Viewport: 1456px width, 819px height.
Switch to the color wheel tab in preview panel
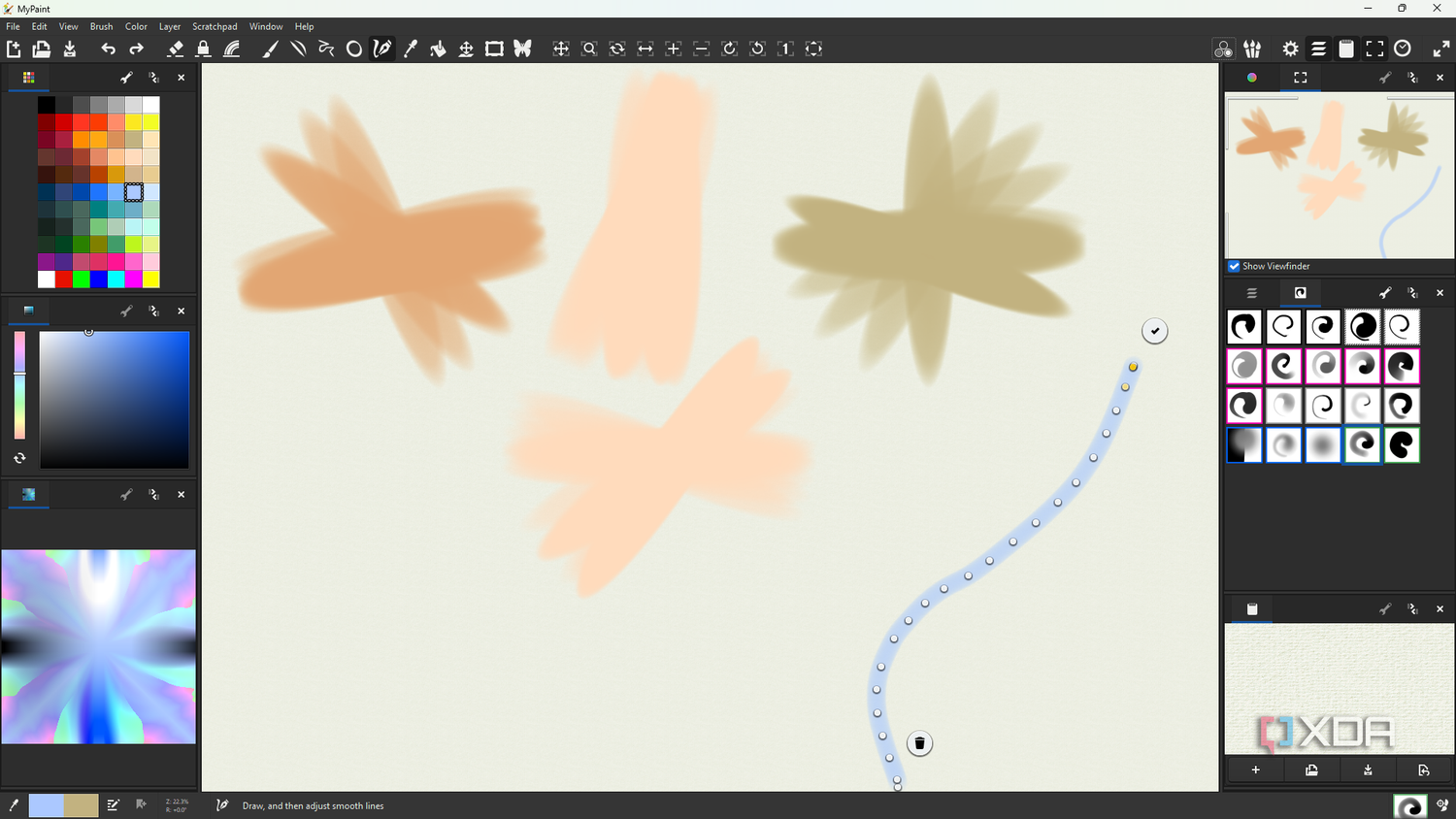[1252, 78]
